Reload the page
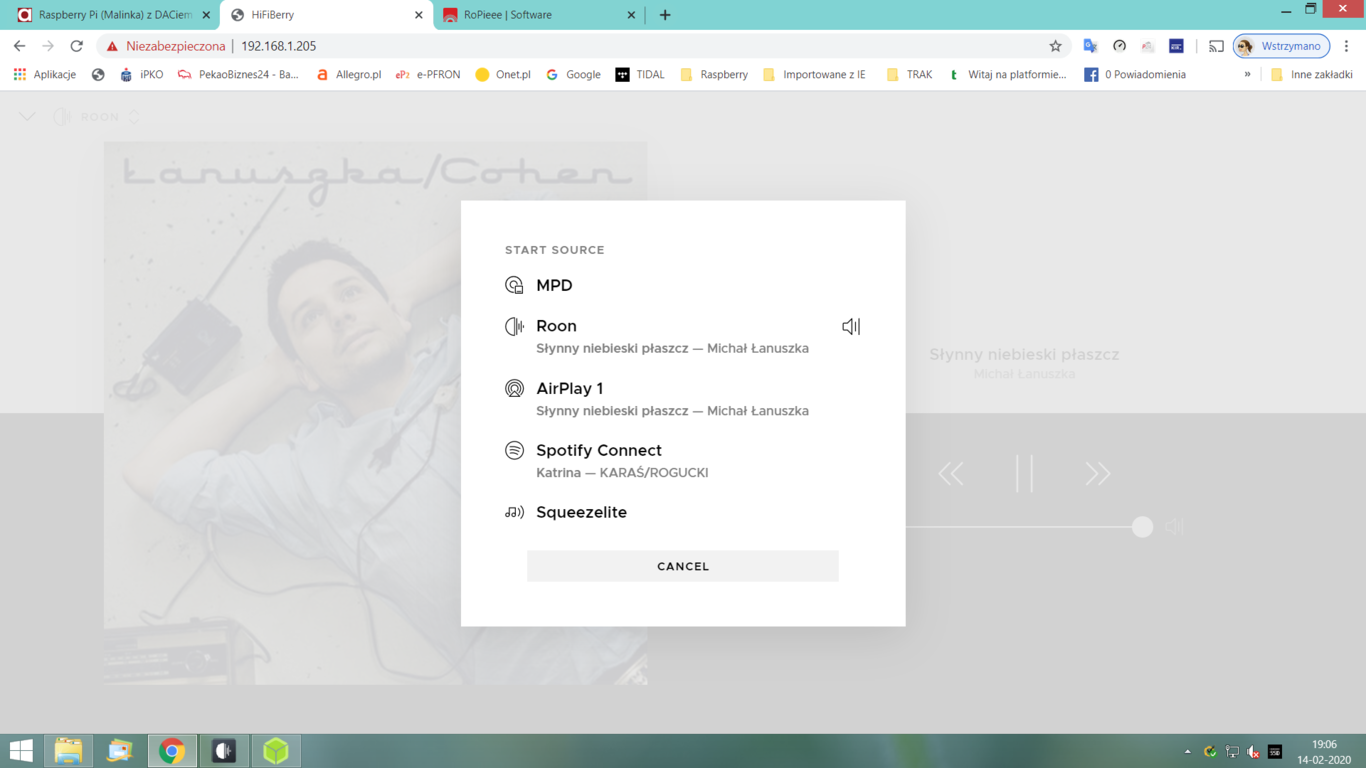The height and width of the screenshot is (768, 1366). point(76,46)
